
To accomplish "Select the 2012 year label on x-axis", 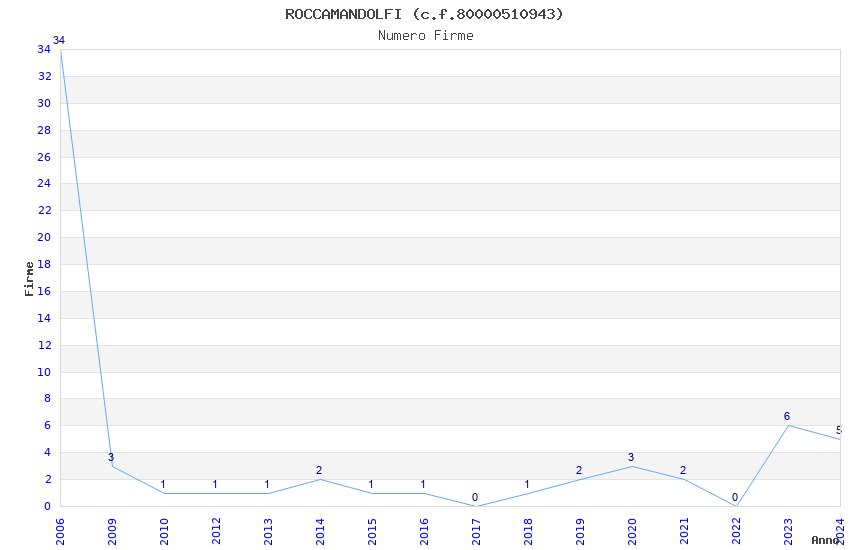I will [216, 532].
